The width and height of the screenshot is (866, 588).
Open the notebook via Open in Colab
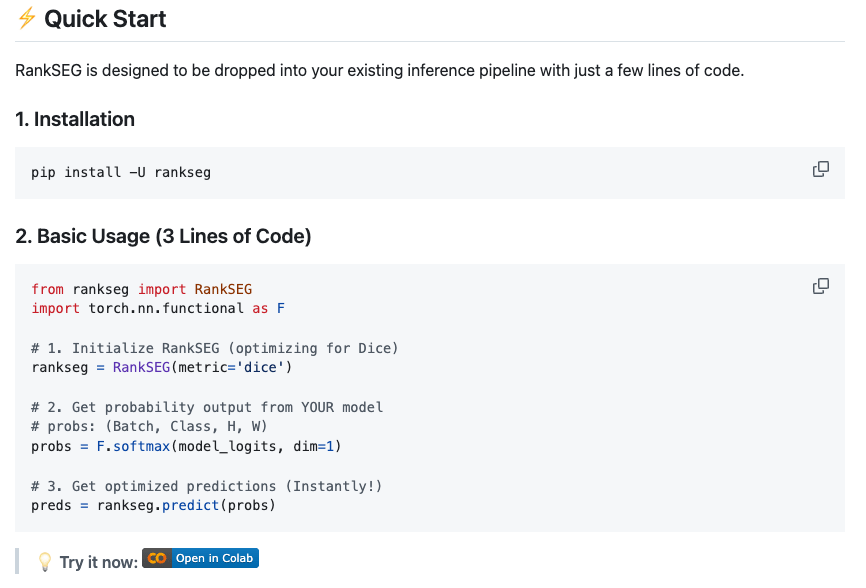(213, 558)
